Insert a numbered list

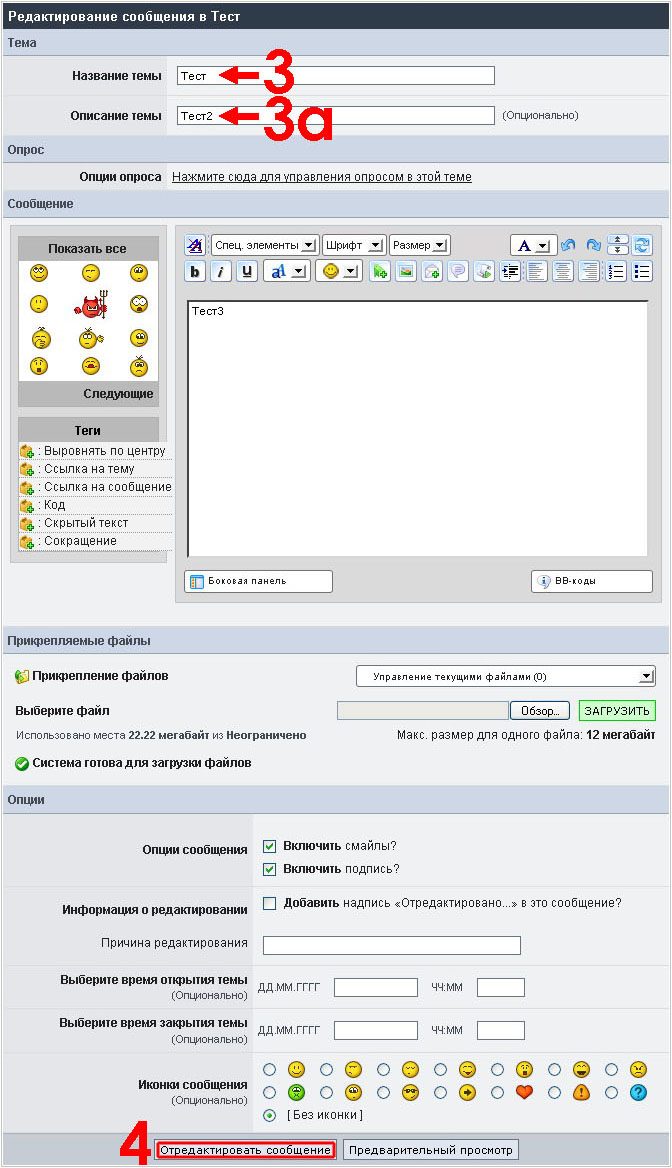tap(616, 271)
